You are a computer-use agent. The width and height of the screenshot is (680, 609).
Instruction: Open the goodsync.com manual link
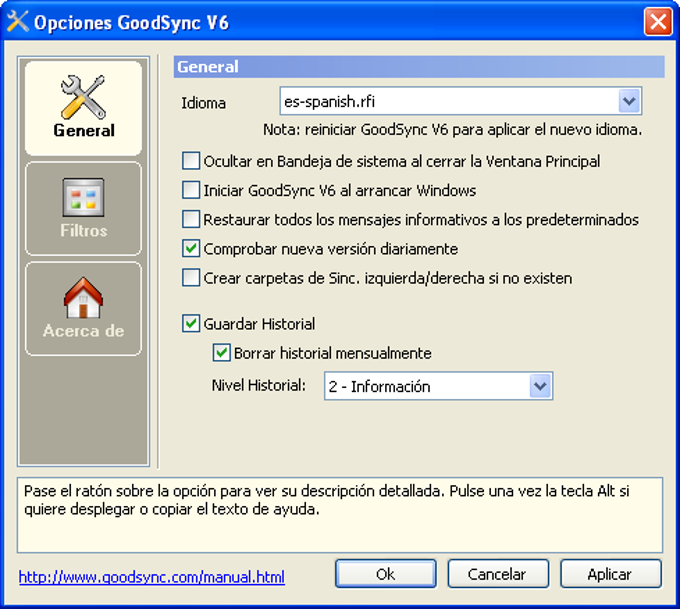coord(152,577)
